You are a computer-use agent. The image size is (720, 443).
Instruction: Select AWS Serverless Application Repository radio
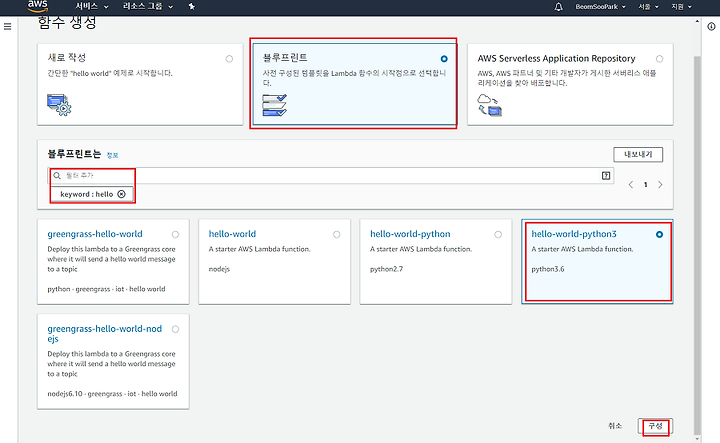click(x=659, y=59)
